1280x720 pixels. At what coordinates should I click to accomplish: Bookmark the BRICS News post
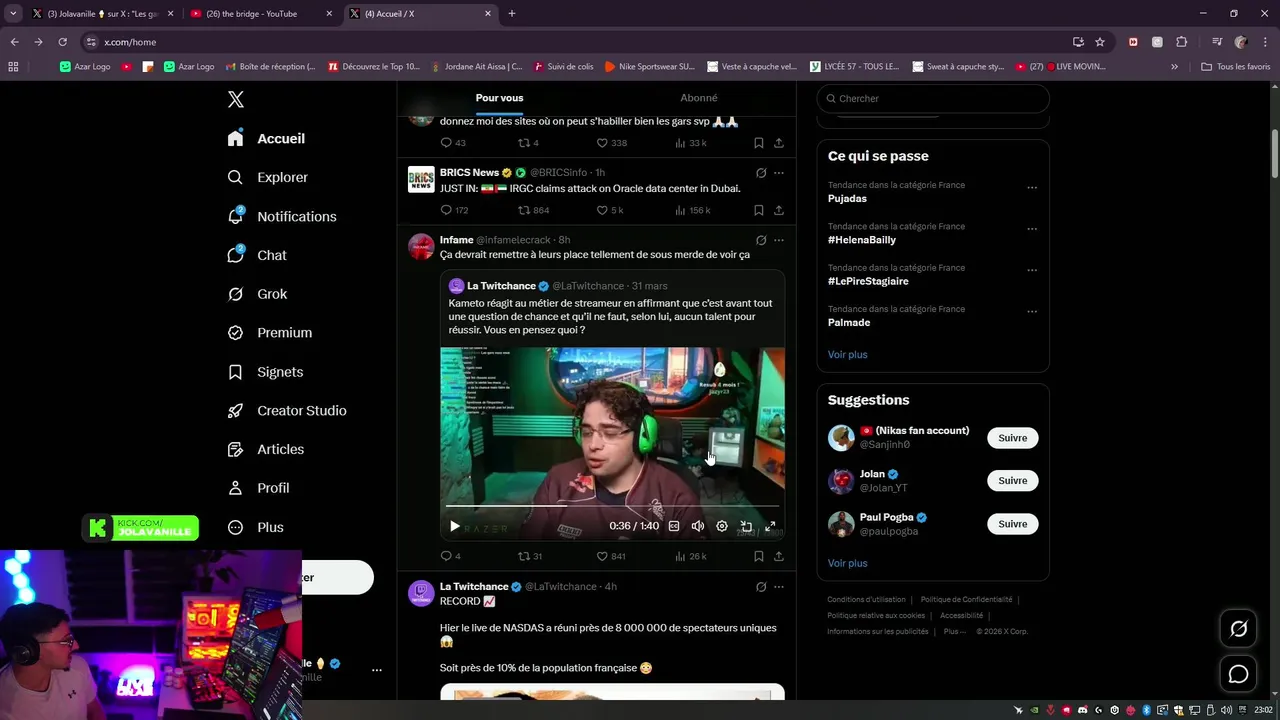point(759,210)
